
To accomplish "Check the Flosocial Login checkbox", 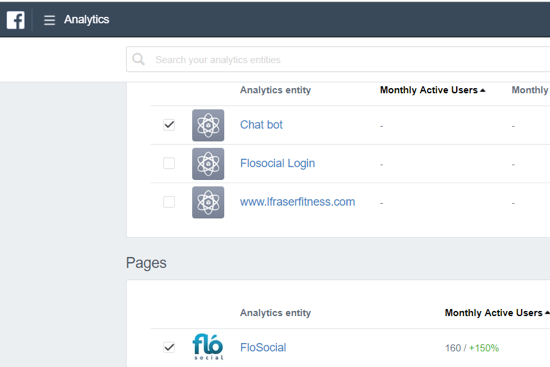I will coord(169,163).
